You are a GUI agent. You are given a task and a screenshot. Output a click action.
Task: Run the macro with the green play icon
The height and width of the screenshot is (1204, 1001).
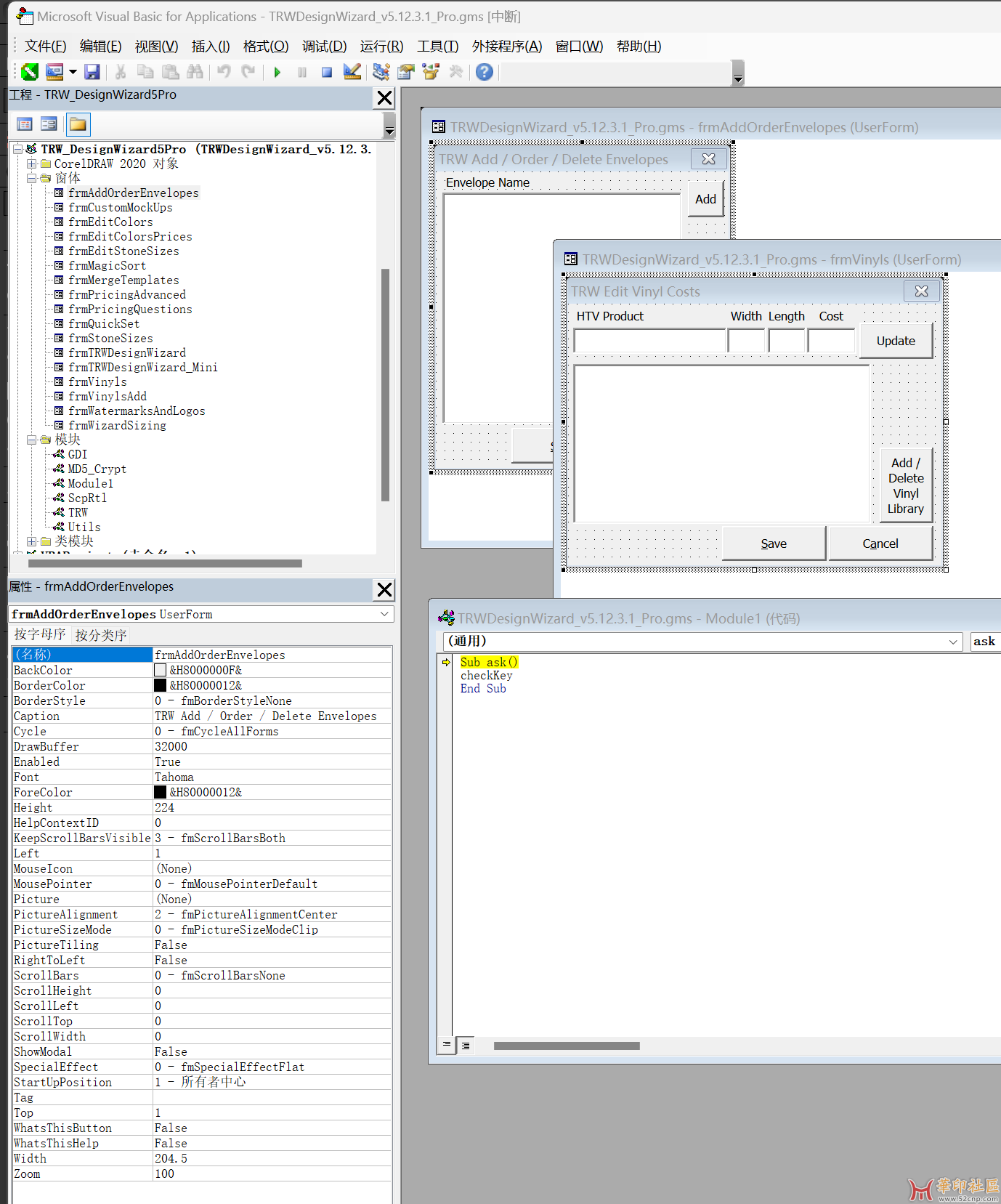tap(277, 72)
